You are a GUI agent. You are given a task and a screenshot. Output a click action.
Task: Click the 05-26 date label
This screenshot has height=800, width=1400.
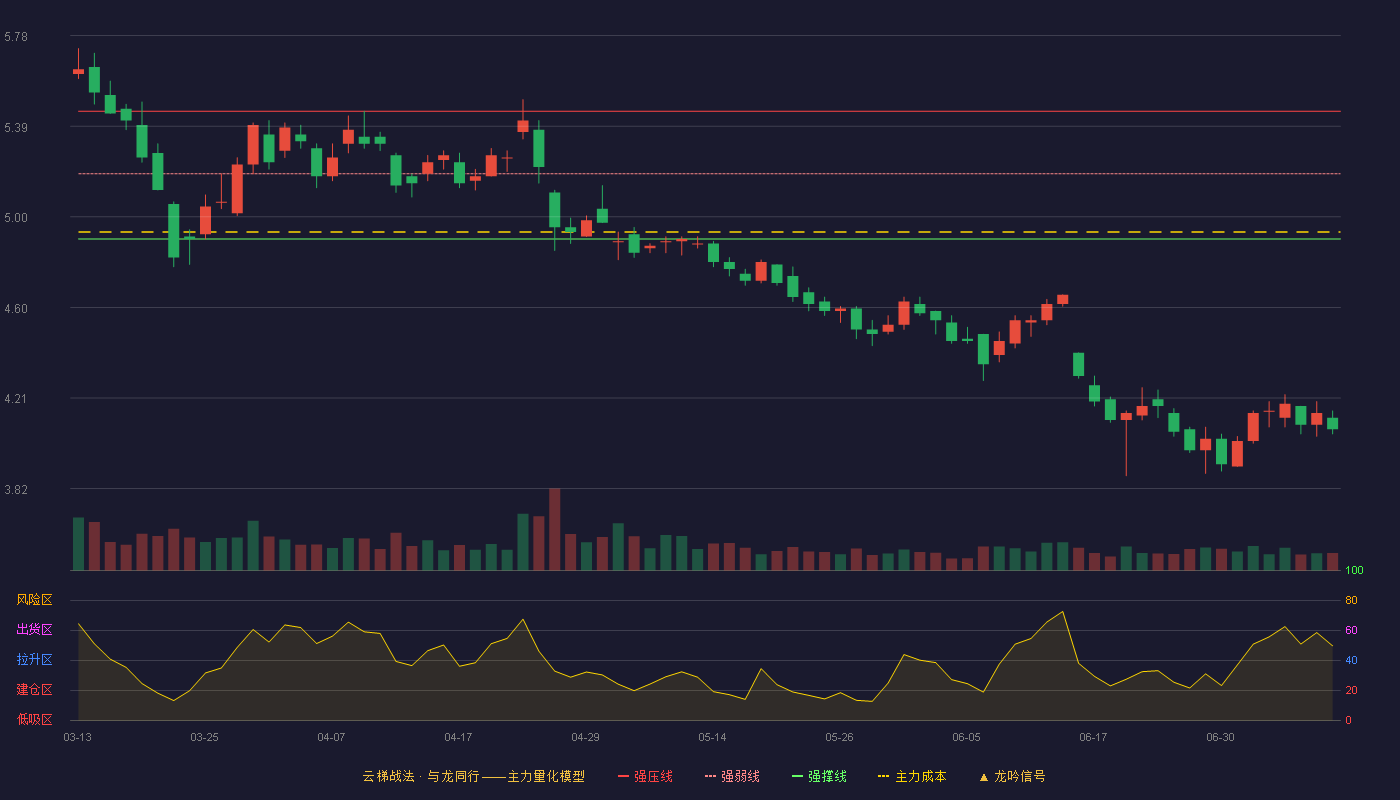pos(839,737)
